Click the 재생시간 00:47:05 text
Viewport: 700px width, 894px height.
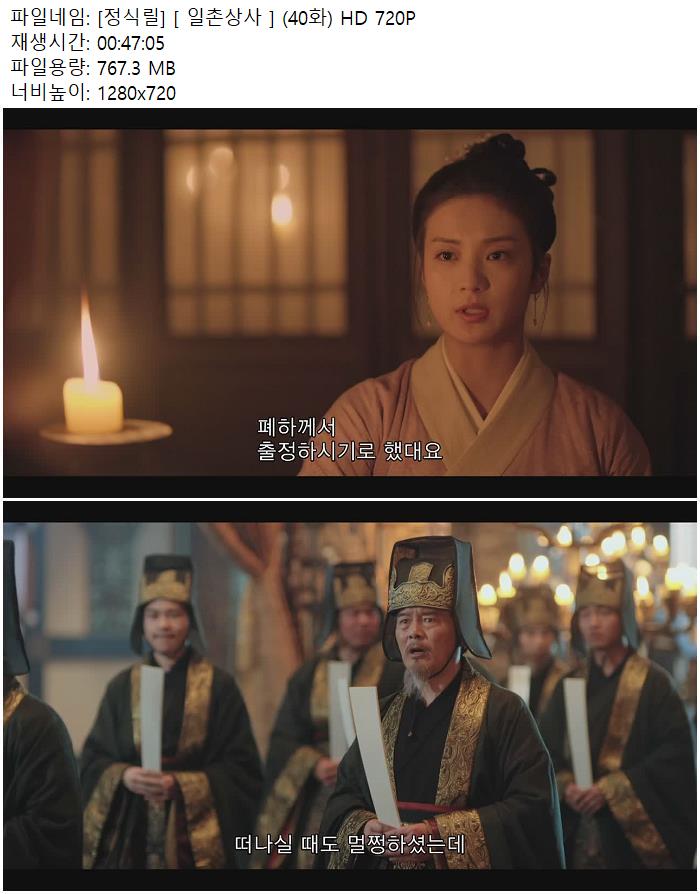88,43
